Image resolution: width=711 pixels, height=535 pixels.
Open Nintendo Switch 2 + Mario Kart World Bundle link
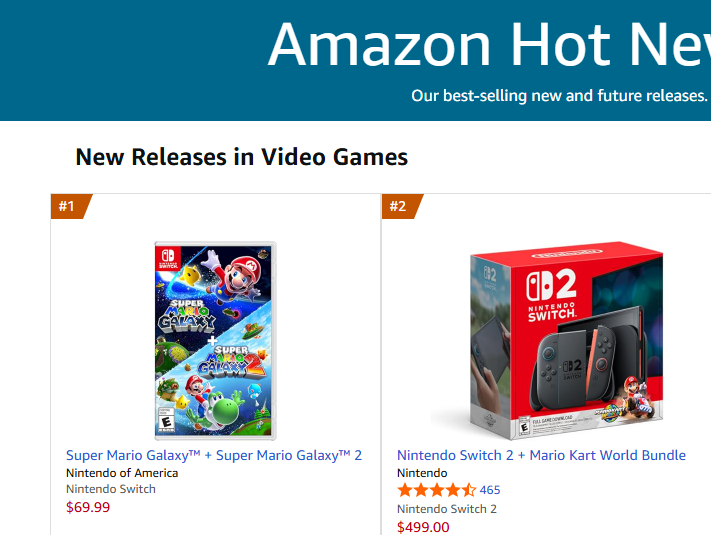pos(541,455)
